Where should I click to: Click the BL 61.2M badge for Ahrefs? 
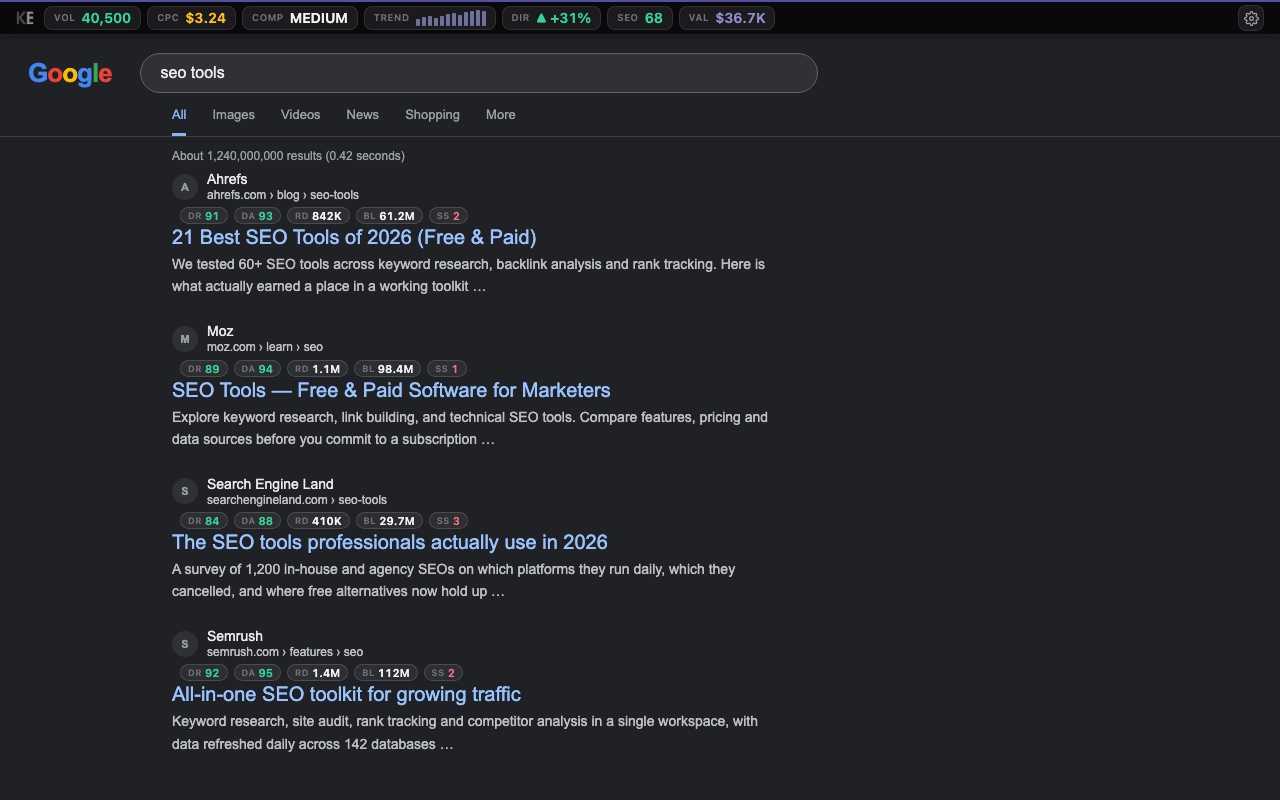click(x=389, y=216)
